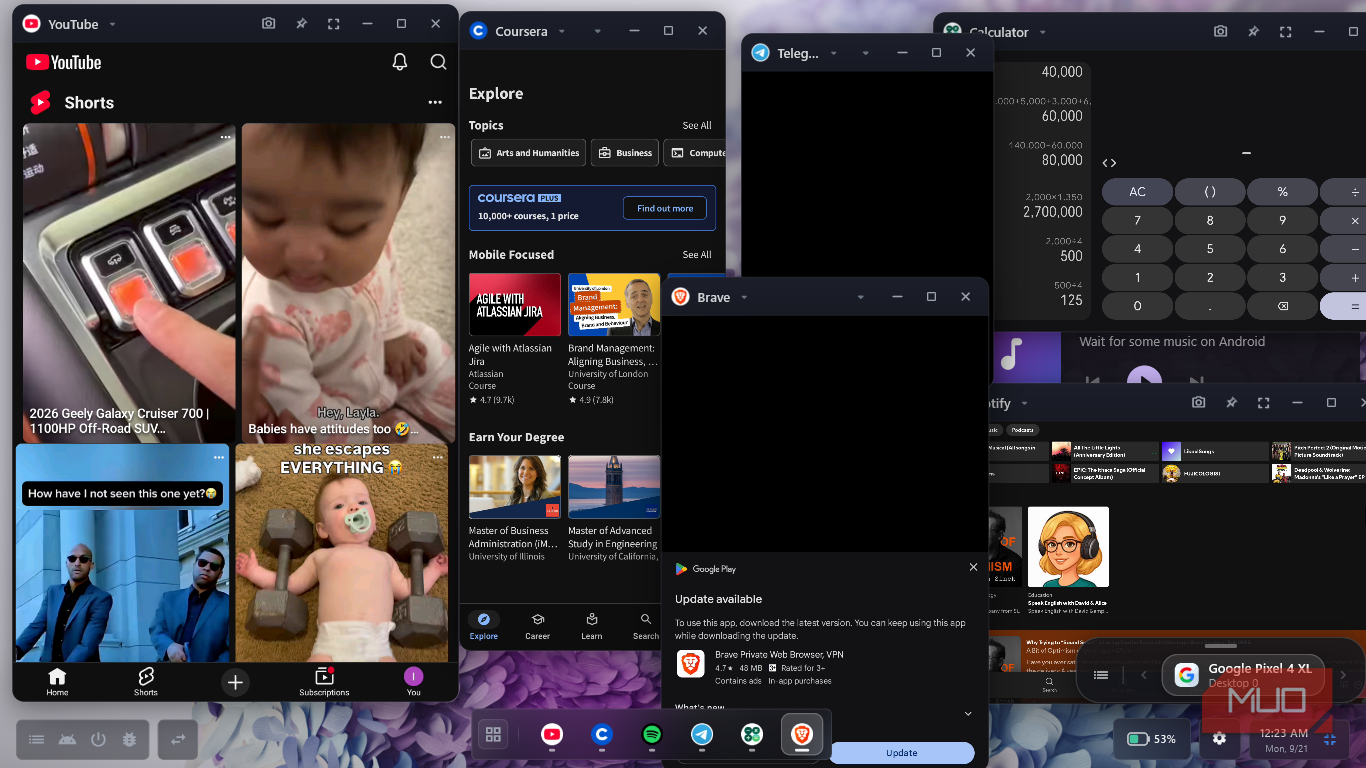This screenshot has height=768, width=1366.
Task: Pin the Spotify window
Action: pos(1231,403)
